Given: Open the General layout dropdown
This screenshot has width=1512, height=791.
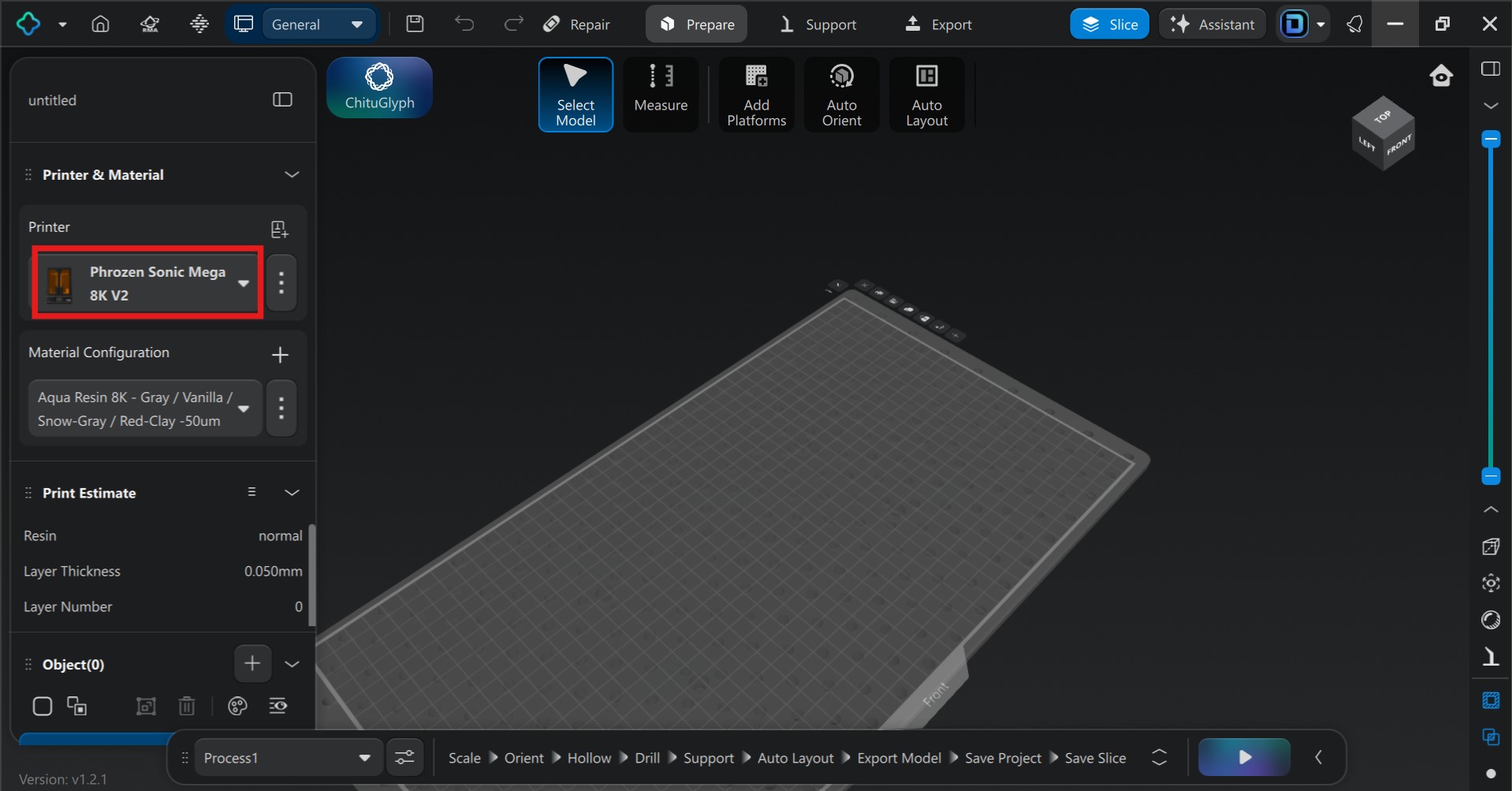Looking at the screenshot, I should (318, 24).
